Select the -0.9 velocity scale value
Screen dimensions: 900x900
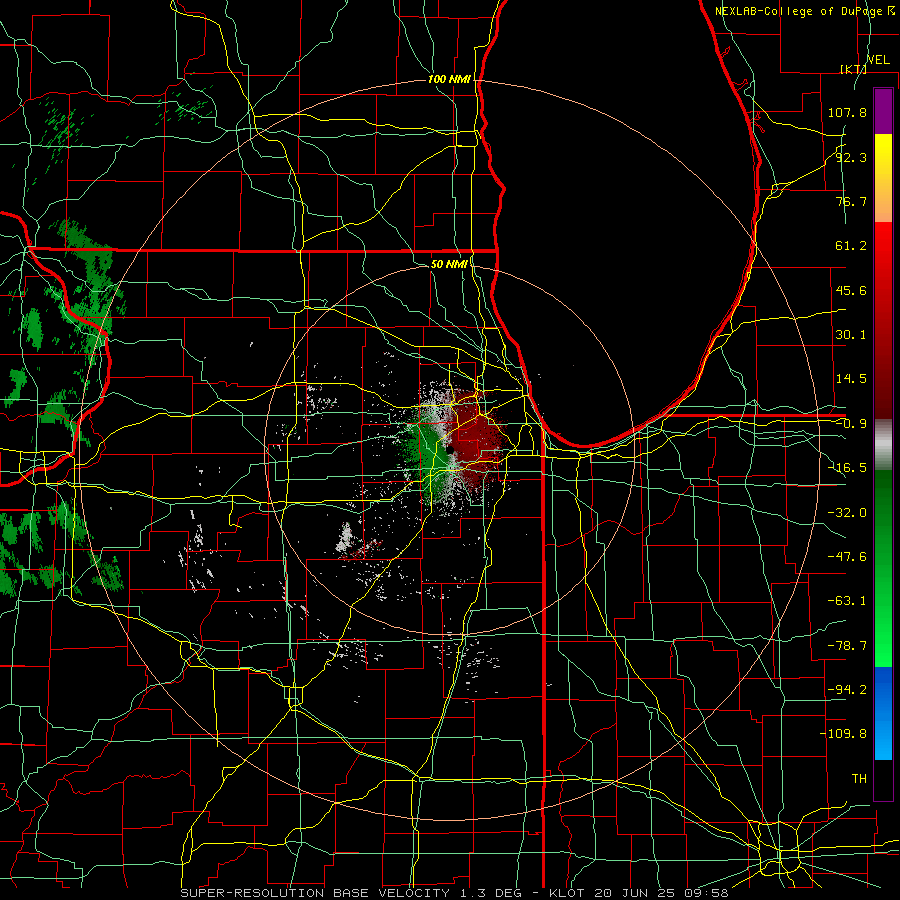point(851,424)
